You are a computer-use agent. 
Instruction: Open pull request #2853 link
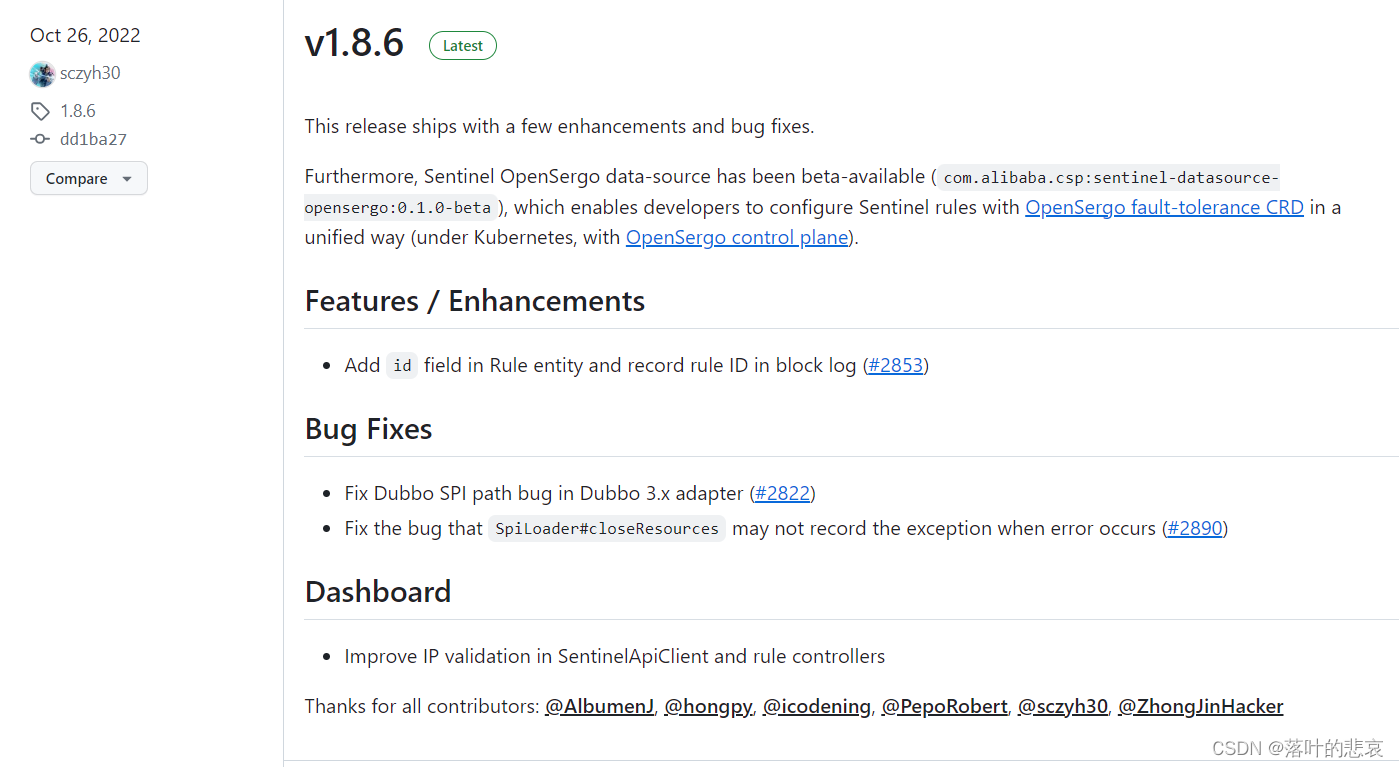(x=895, y=365)
